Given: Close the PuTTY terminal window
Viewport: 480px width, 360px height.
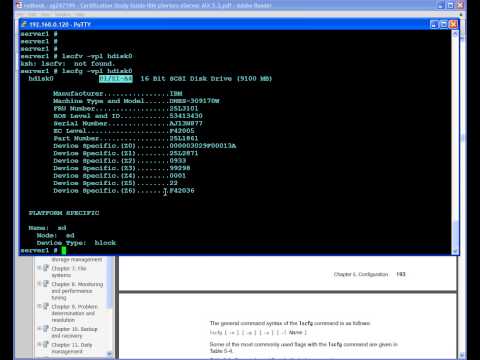Looking at the screenshot, I should [x=453, y=24].
